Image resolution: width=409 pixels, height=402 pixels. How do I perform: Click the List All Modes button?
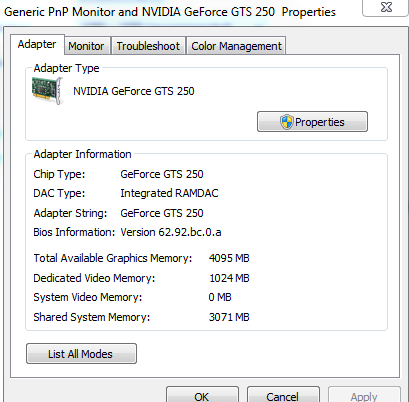click(81, 354)
